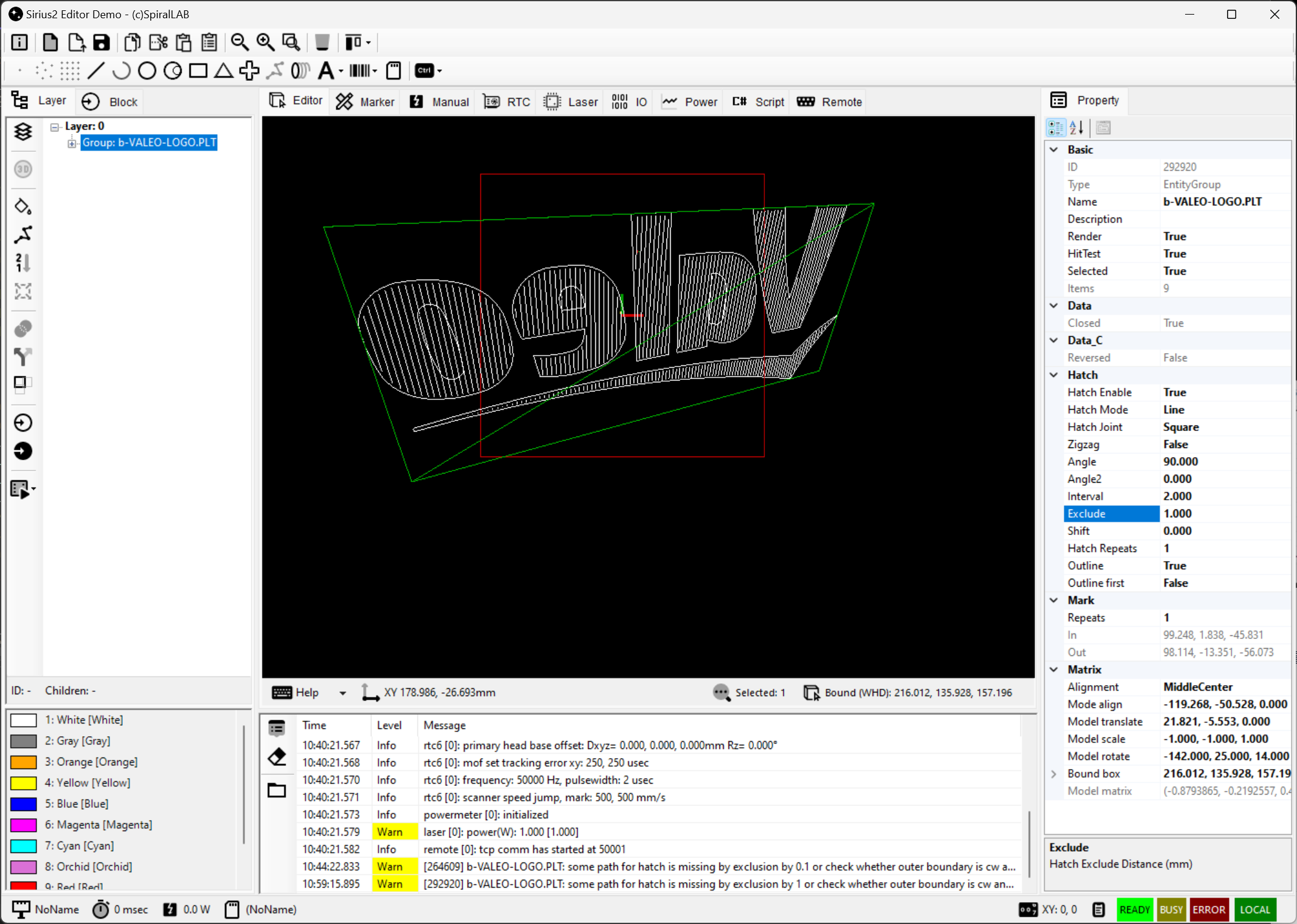Switch to the Script tab
This screenshot has width=1297, height=924.
point(758,102)
